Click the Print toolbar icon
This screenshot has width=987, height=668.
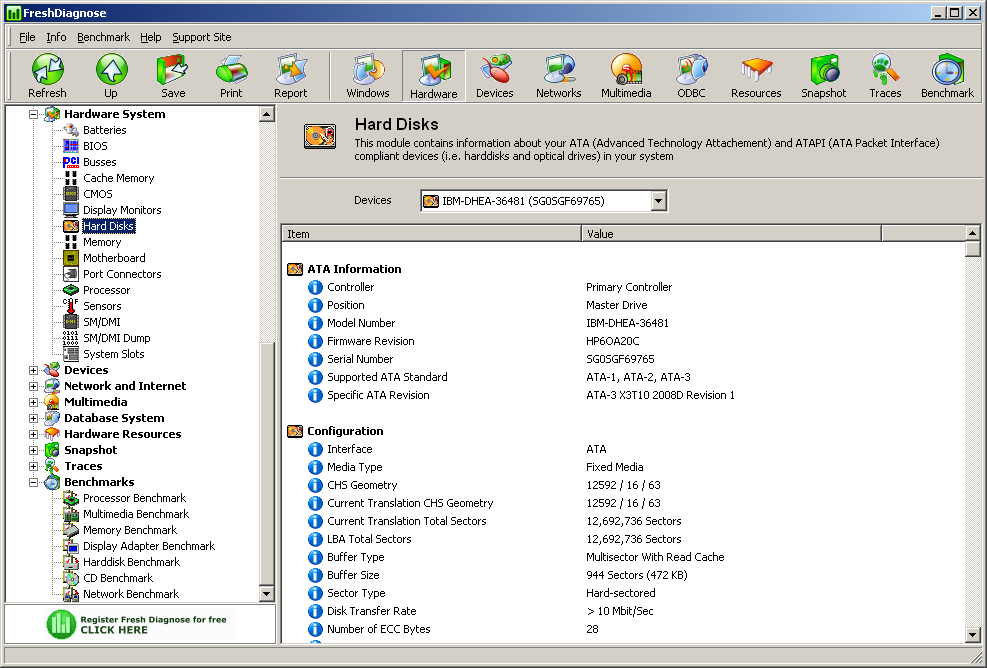231,76
